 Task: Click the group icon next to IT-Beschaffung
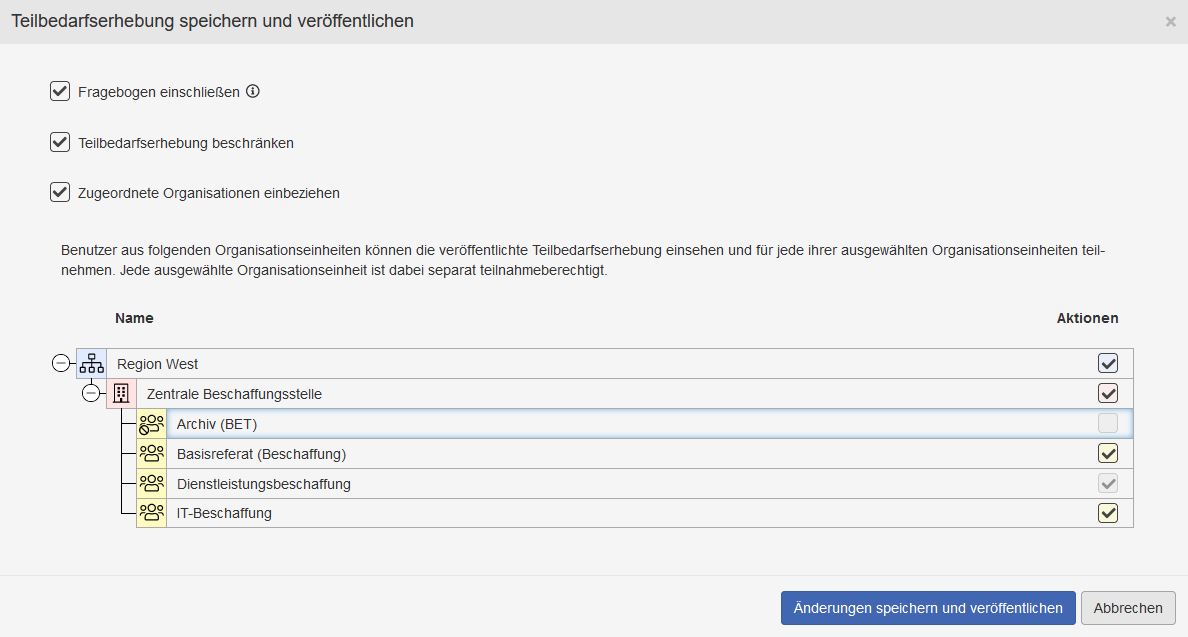[x=151, y=513]
